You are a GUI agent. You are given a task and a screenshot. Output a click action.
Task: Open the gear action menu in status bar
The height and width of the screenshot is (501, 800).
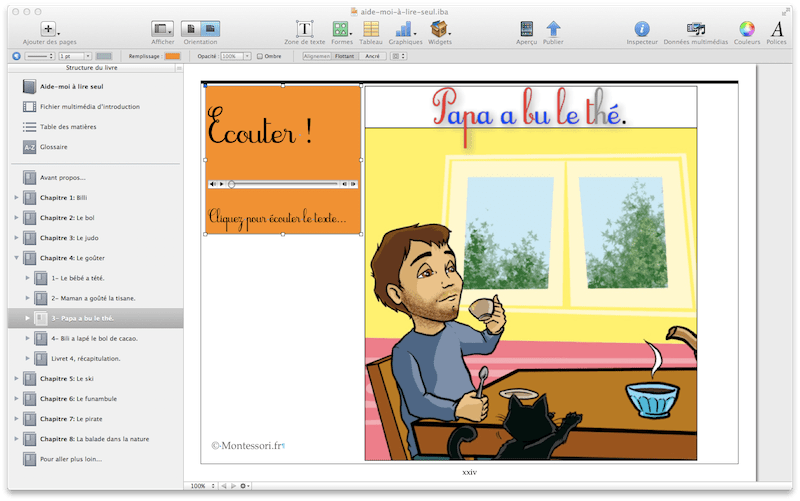coord(244,486)
